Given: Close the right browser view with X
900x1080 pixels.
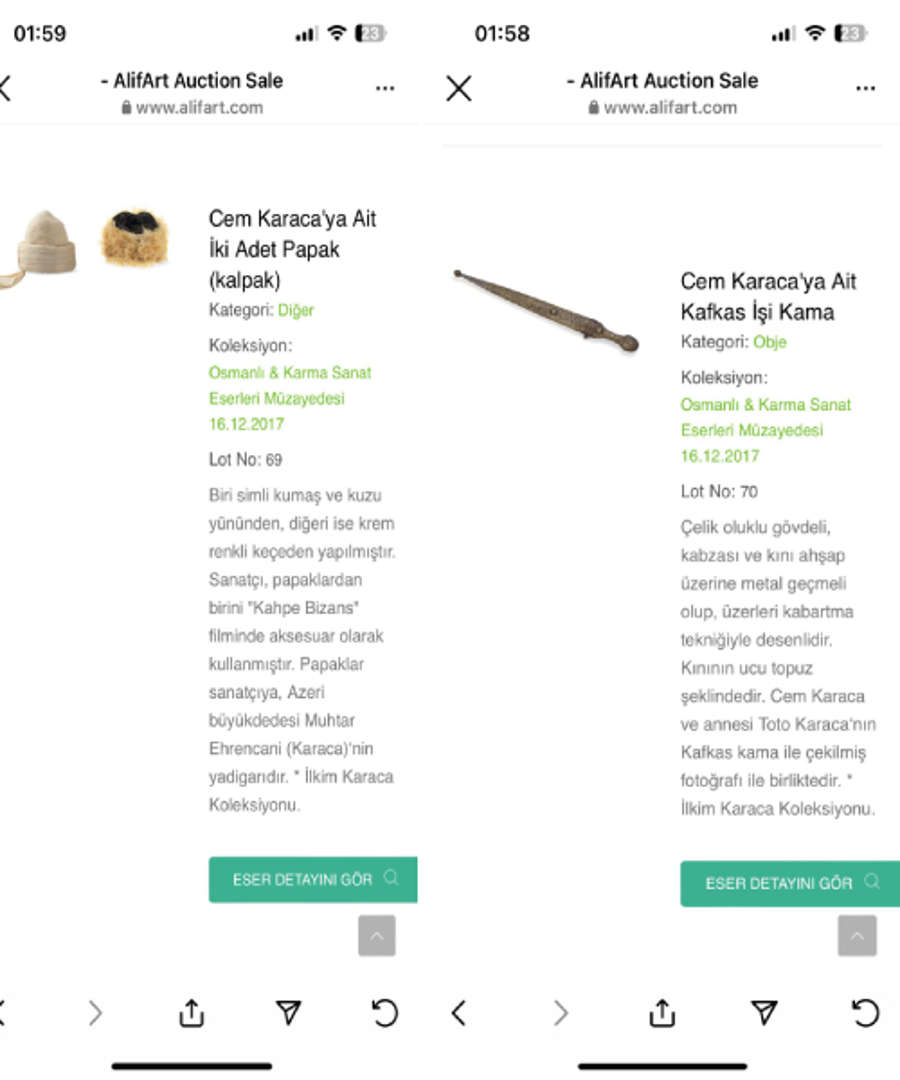Looking at the screenshot, I should (x=459, y=89).
